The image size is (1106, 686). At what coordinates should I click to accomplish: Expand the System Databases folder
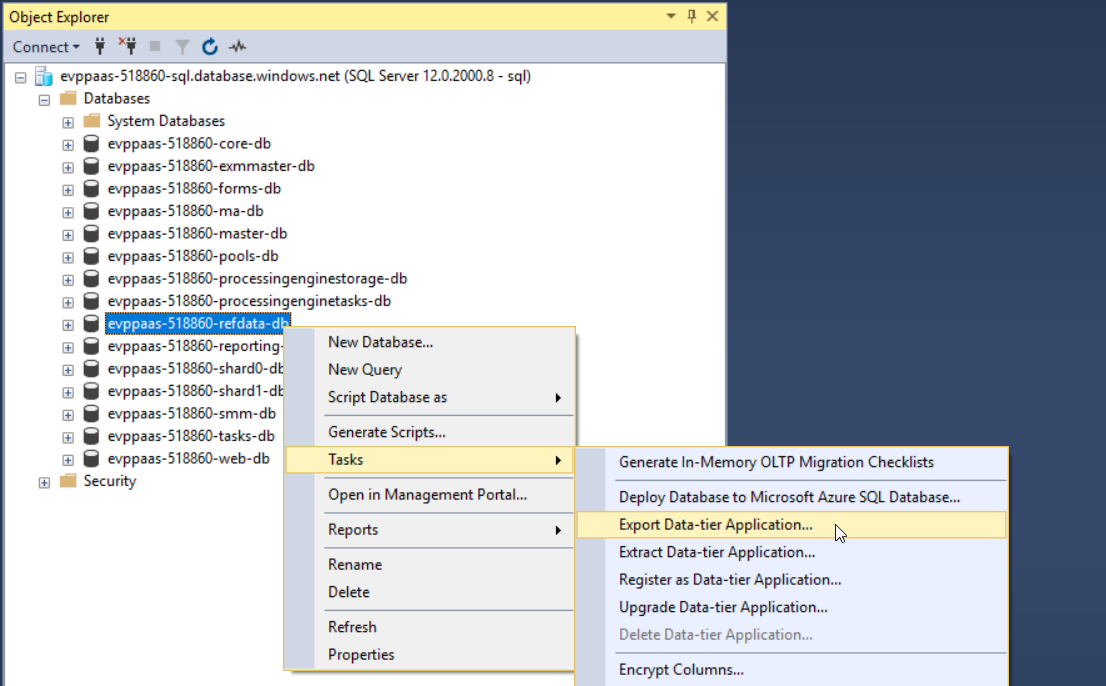click(x=68, y=122)
